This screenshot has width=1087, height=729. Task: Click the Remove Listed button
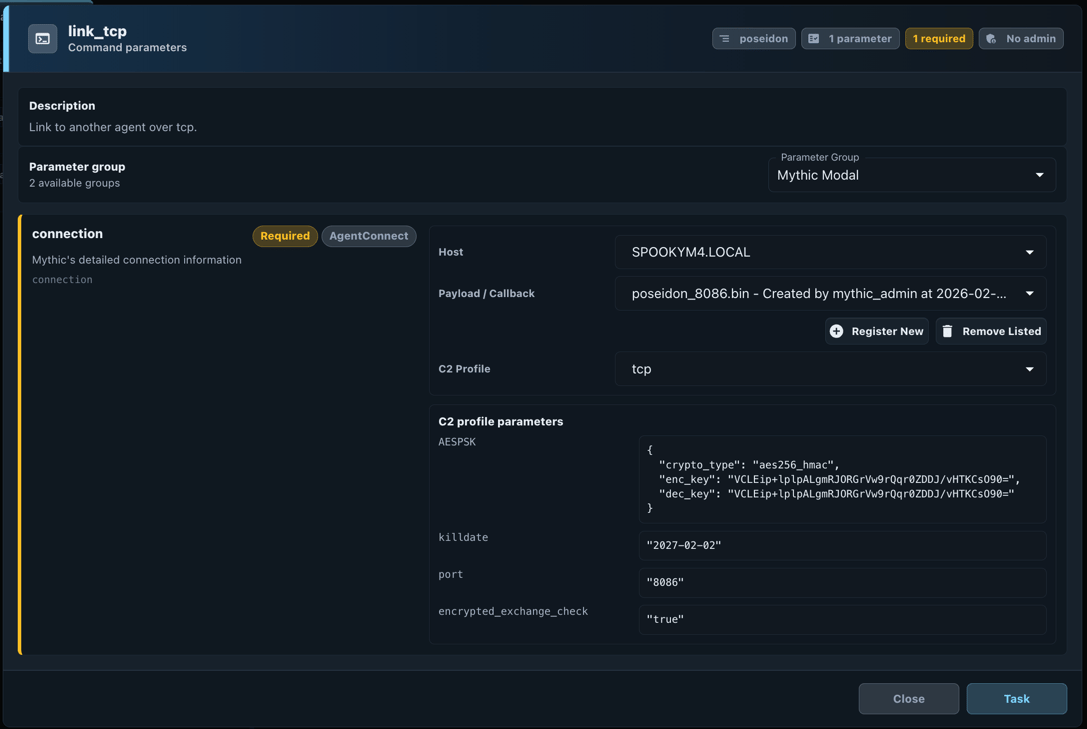click(x=991, y=331)
